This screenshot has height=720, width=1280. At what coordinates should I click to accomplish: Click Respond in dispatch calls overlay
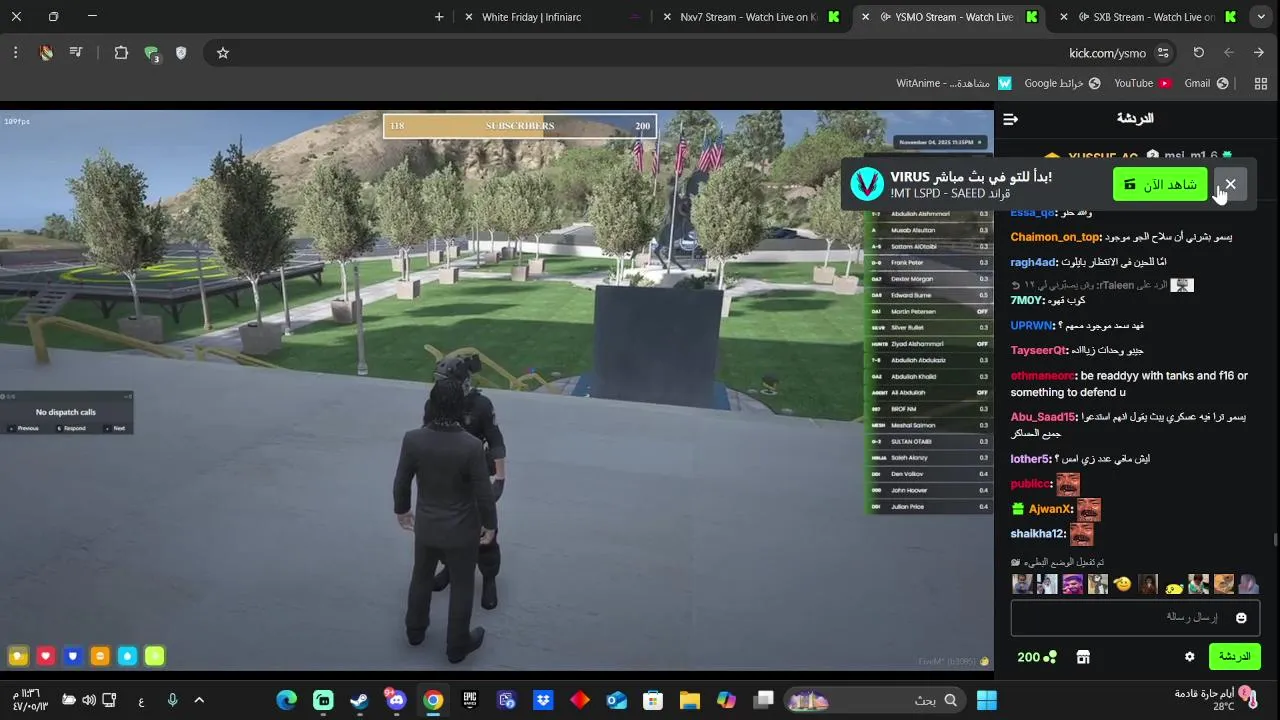[x=72, y=428]
